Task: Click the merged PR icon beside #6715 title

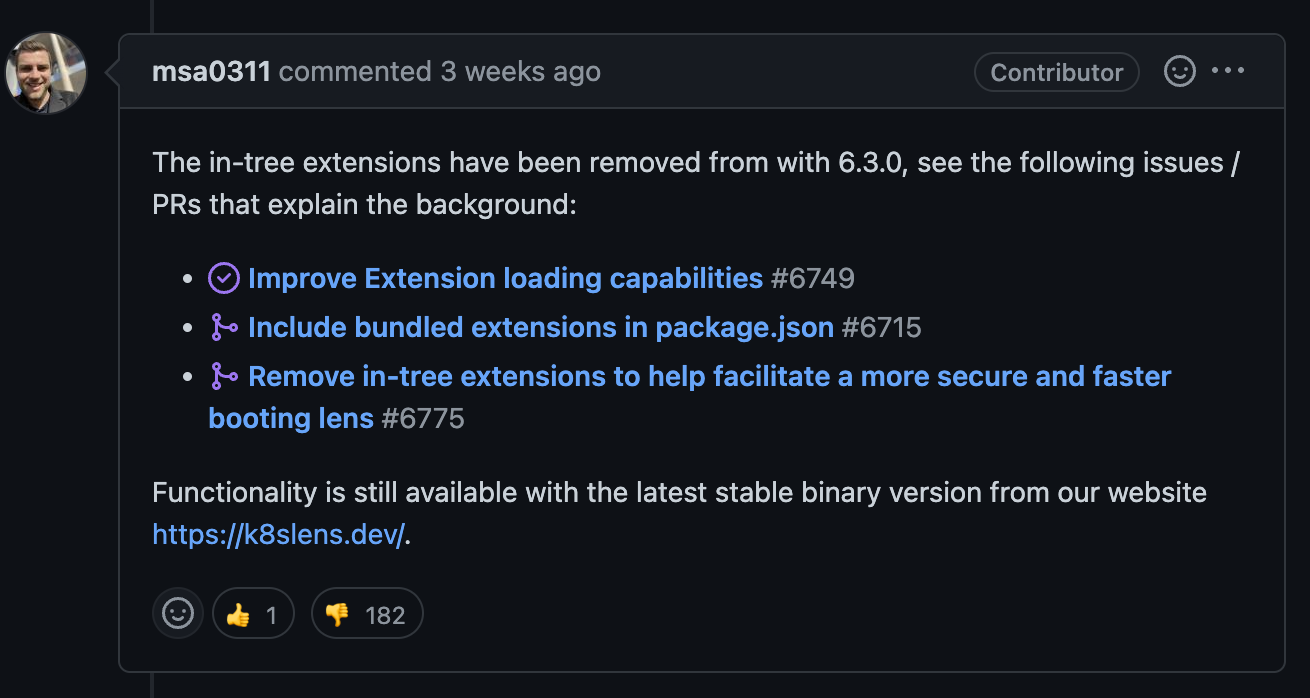Action: pyautogui.click(x=224, y=327)
